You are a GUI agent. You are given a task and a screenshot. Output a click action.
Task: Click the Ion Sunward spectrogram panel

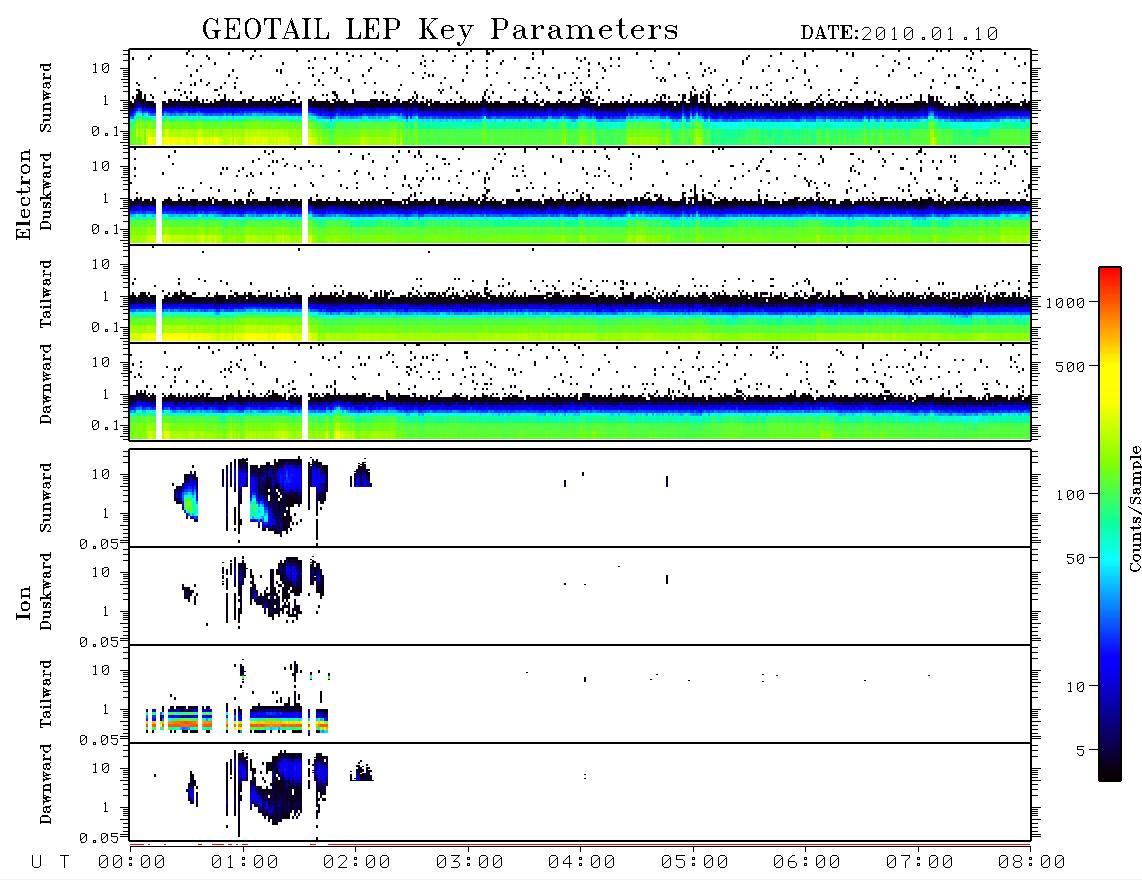tap(580, 498)
